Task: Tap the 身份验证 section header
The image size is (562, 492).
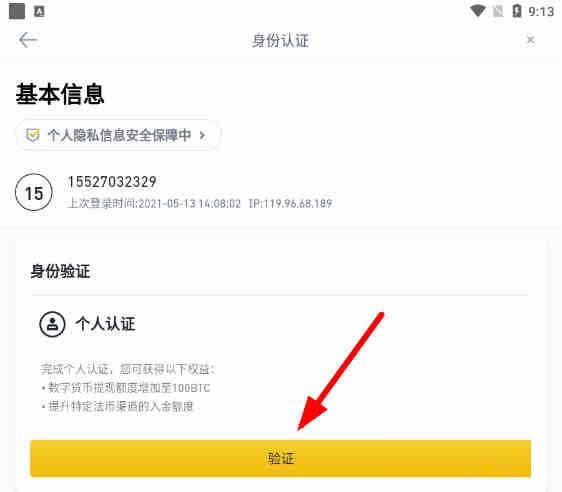Action: pyautogui.click(x=60, y=271)
